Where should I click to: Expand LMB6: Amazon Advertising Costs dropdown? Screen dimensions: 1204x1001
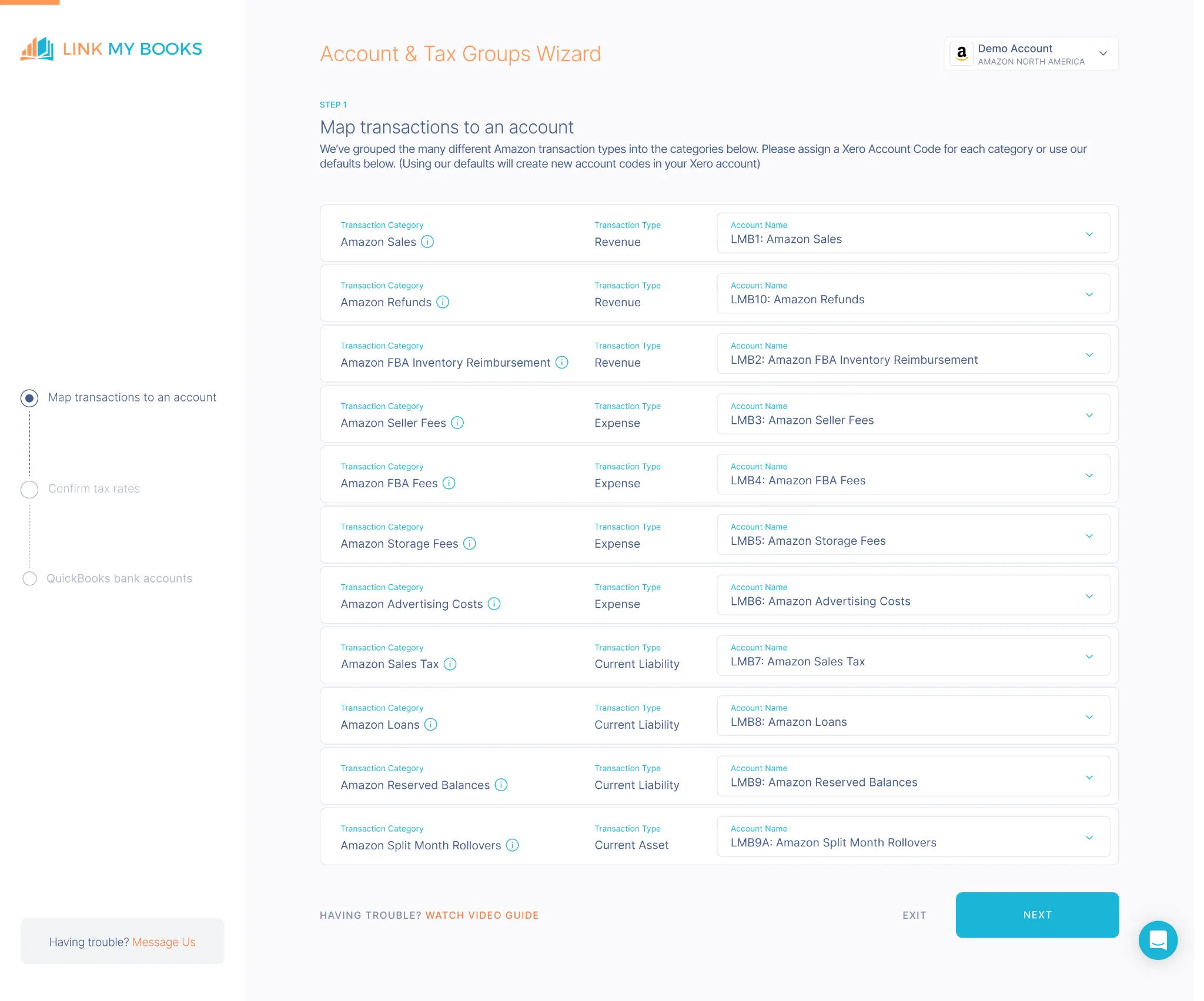[x=914, y=595]
